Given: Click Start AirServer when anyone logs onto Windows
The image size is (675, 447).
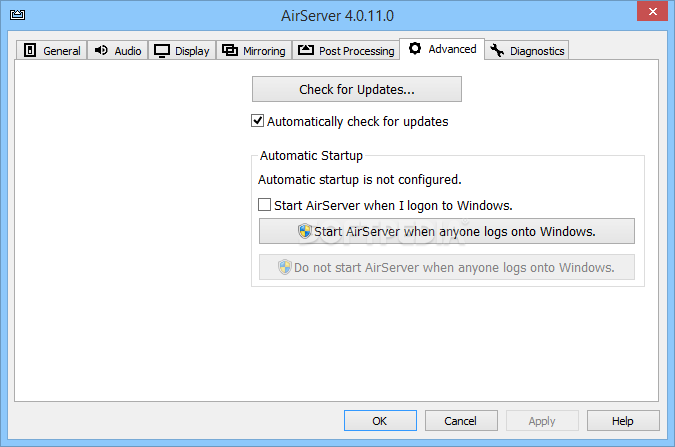Looking at the screenshot, I should click(x=447, y=231).
